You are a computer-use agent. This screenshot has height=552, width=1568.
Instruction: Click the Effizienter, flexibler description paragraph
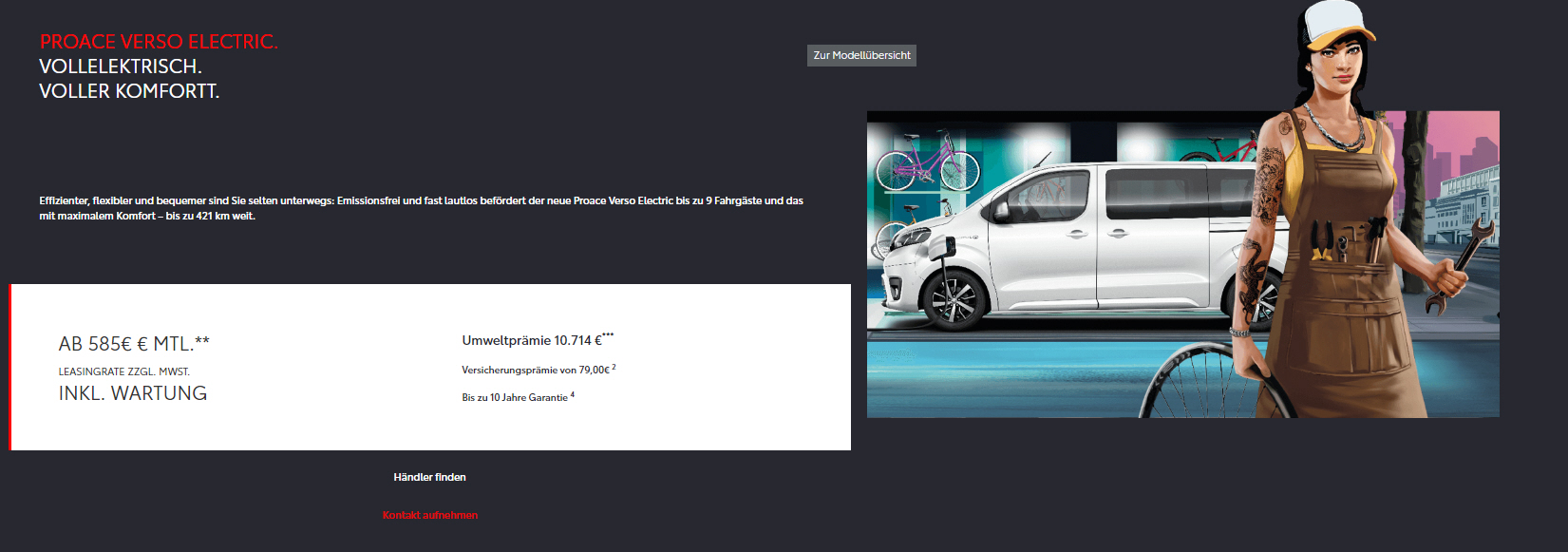click(421, 208)
